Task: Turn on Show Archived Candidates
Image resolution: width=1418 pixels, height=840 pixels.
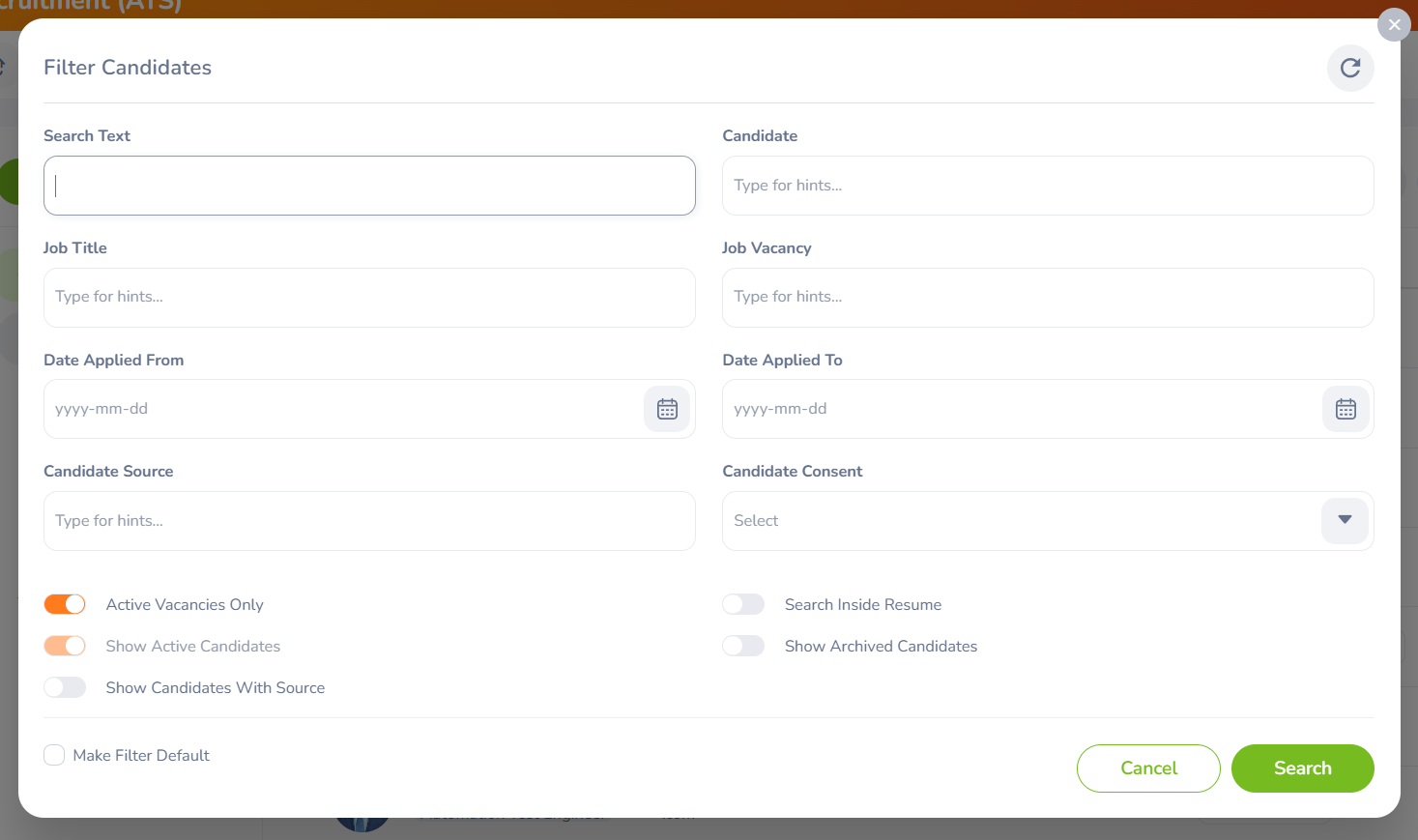Action: pyautogui.click(x=743, y=646)
